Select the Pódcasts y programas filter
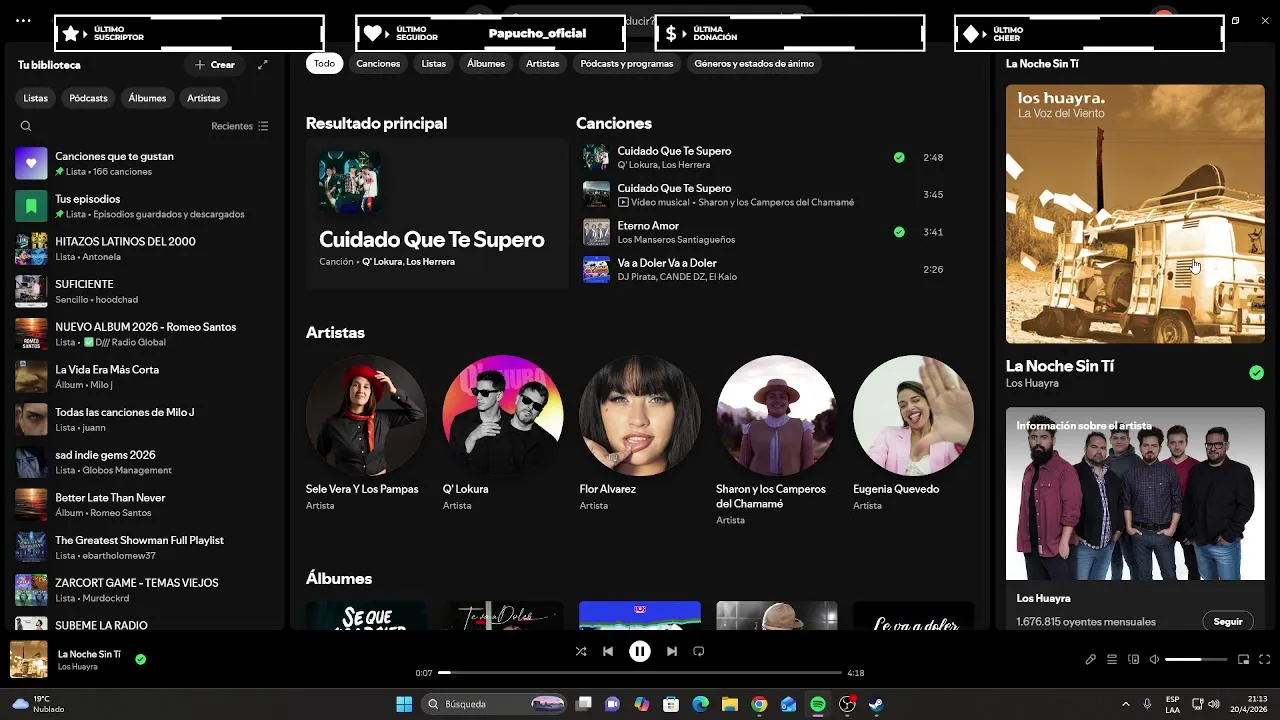Screen dimensions: 1280x720 (x=627, y=63)
